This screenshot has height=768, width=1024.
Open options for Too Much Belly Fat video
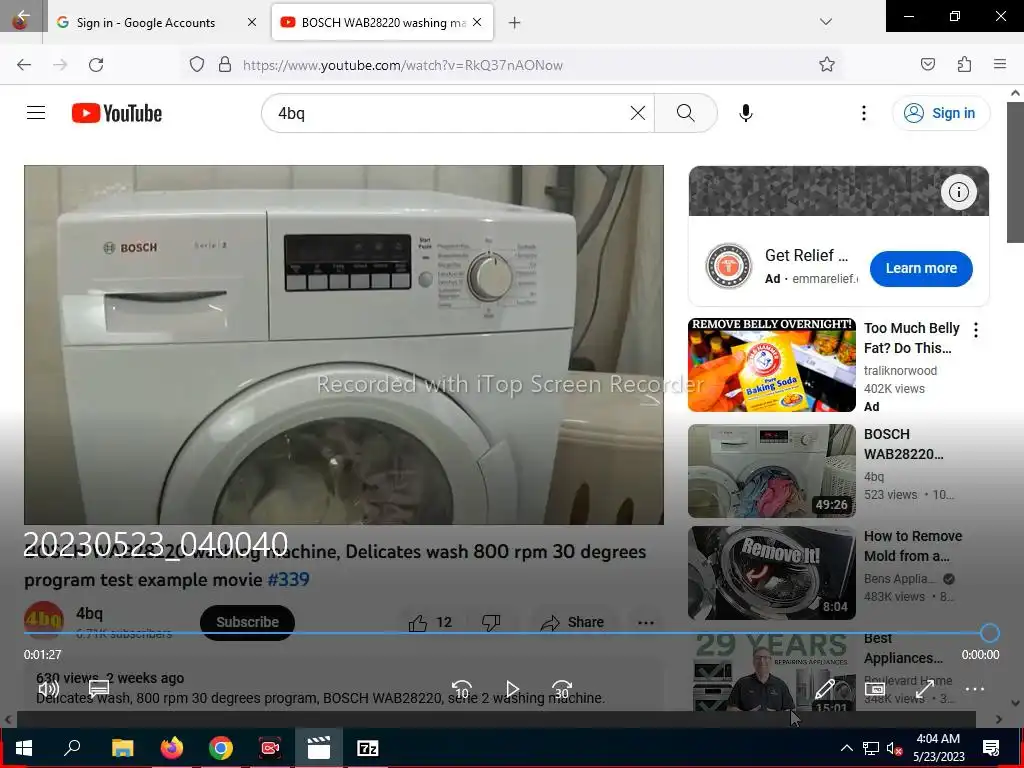[x=976, y=330]
